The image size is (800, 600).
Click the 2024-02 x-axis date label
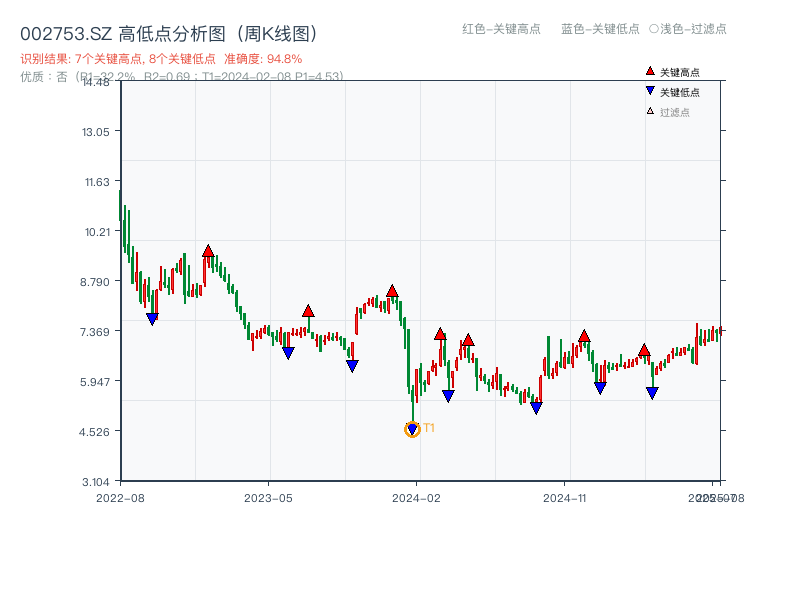tap(417, 497)
